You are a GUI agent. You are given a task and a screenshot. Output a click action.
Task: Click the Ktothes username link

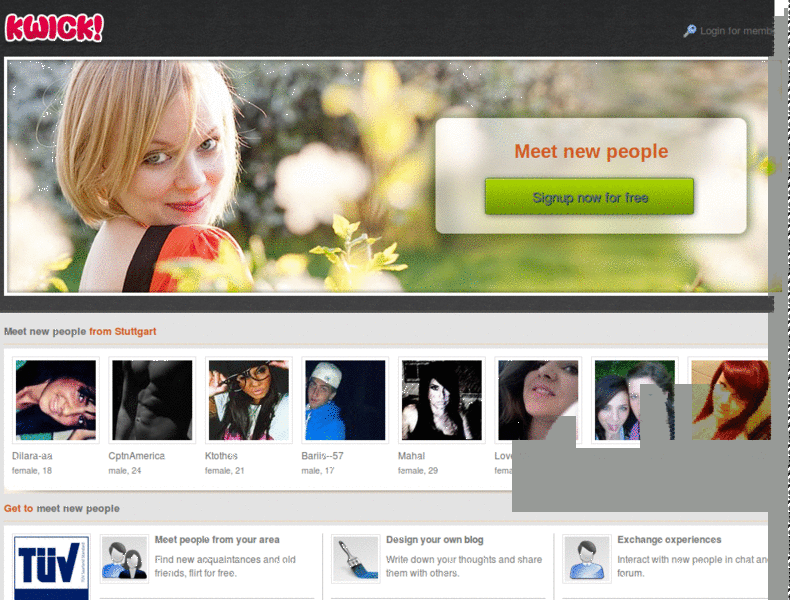(221, 456)
